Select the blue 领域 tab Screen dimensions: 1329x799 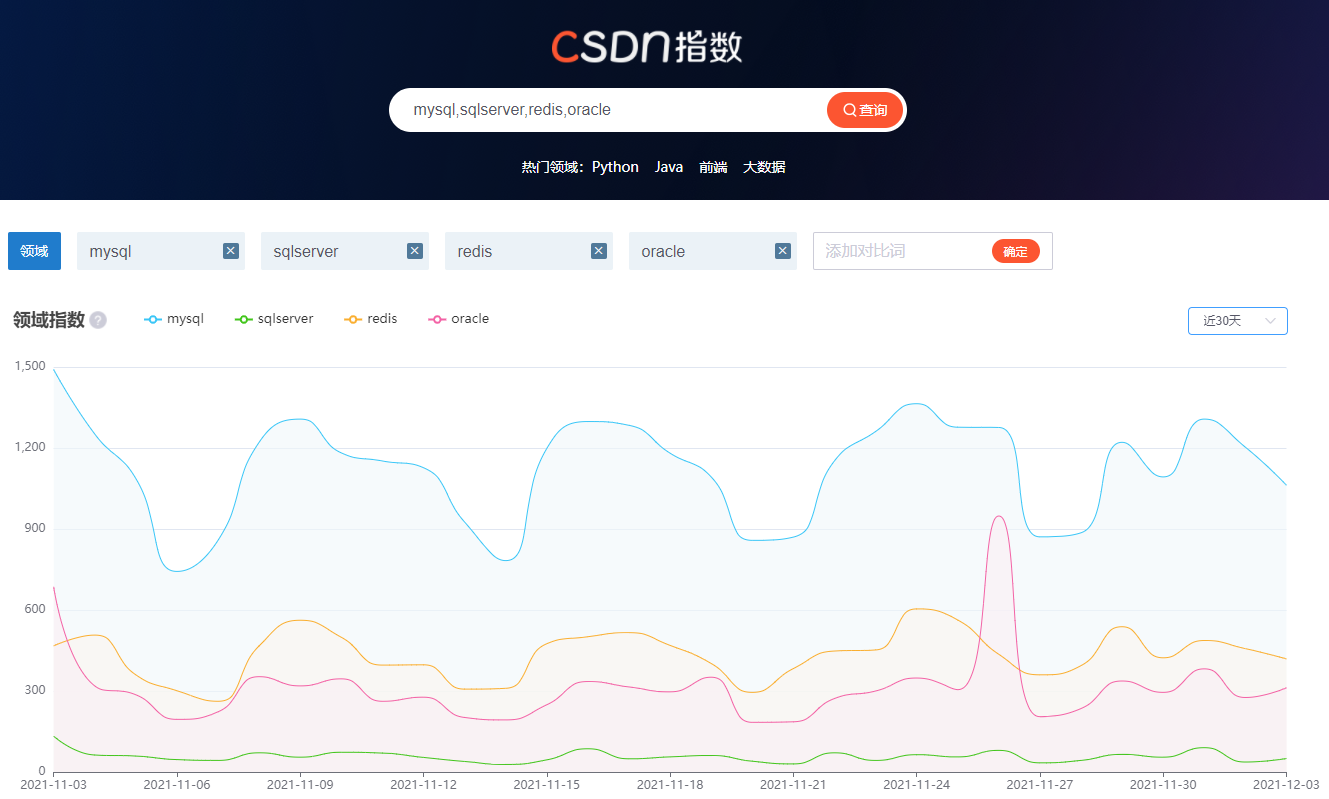click(x=34, y=251)
